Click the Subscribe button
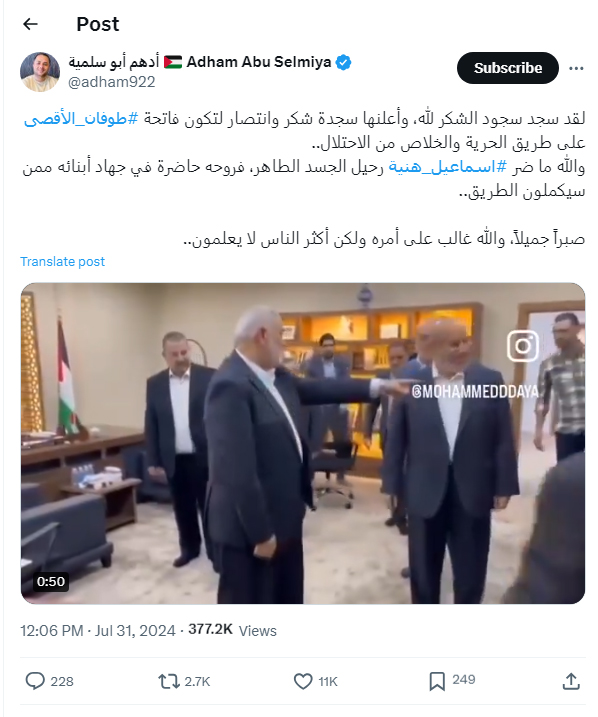This screenshot has height=717, width=598. [507, 68]
